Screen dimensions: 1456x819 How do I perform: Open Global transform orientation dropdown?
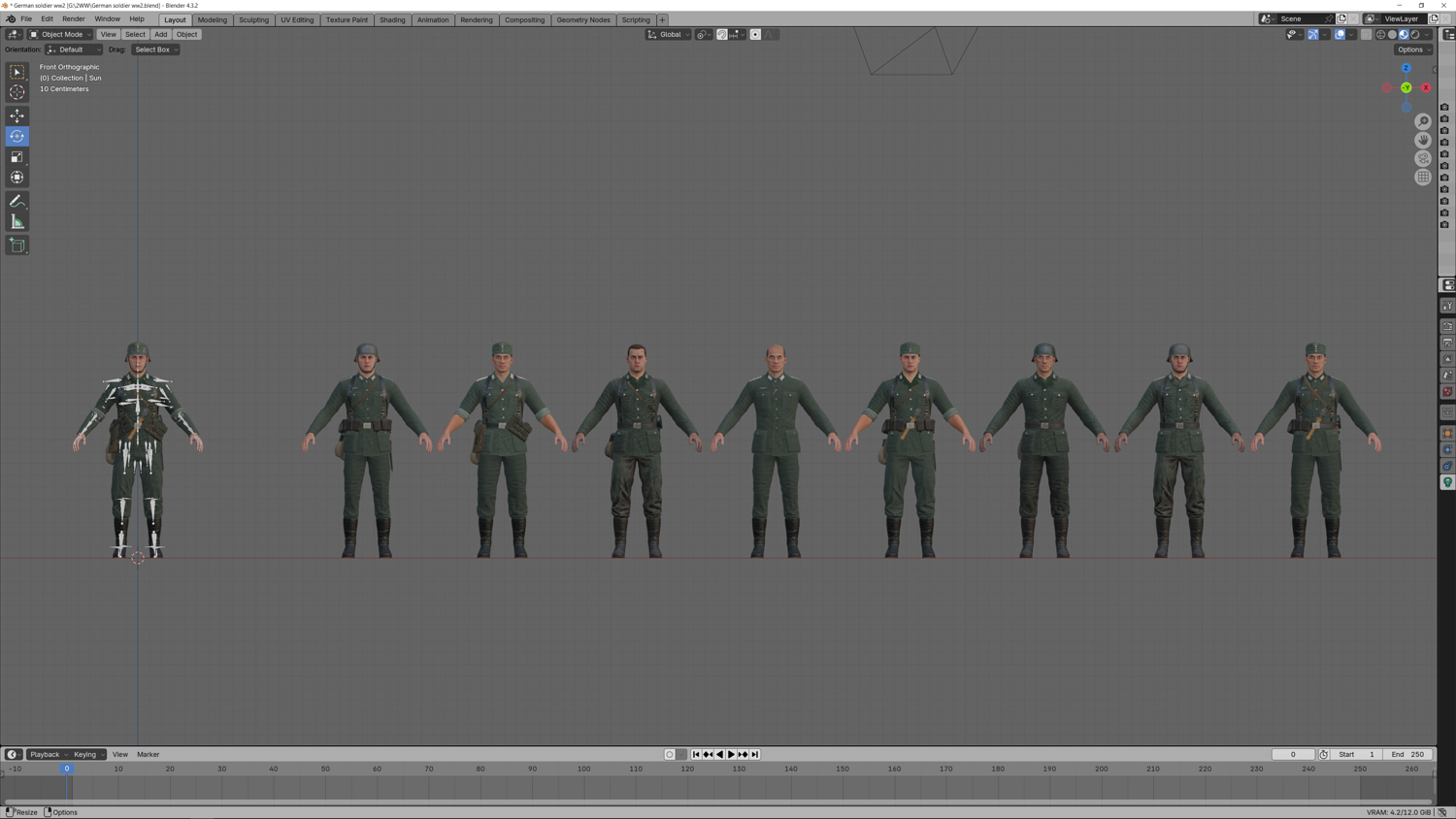click(x=669, y=35)
